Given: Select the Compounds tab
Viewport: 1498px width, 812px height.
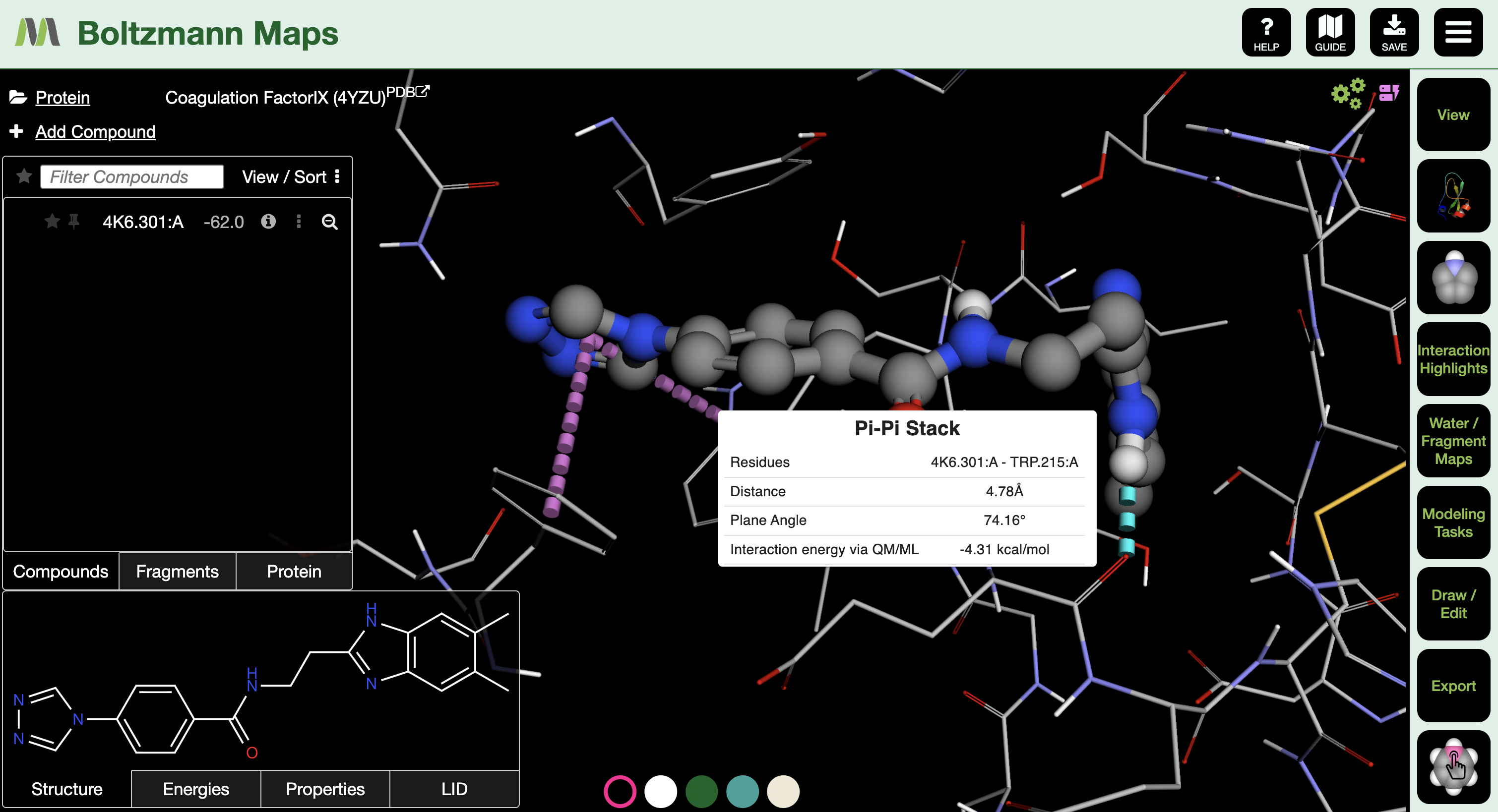Looking at the screenshot, I should [x=61, y=572].
